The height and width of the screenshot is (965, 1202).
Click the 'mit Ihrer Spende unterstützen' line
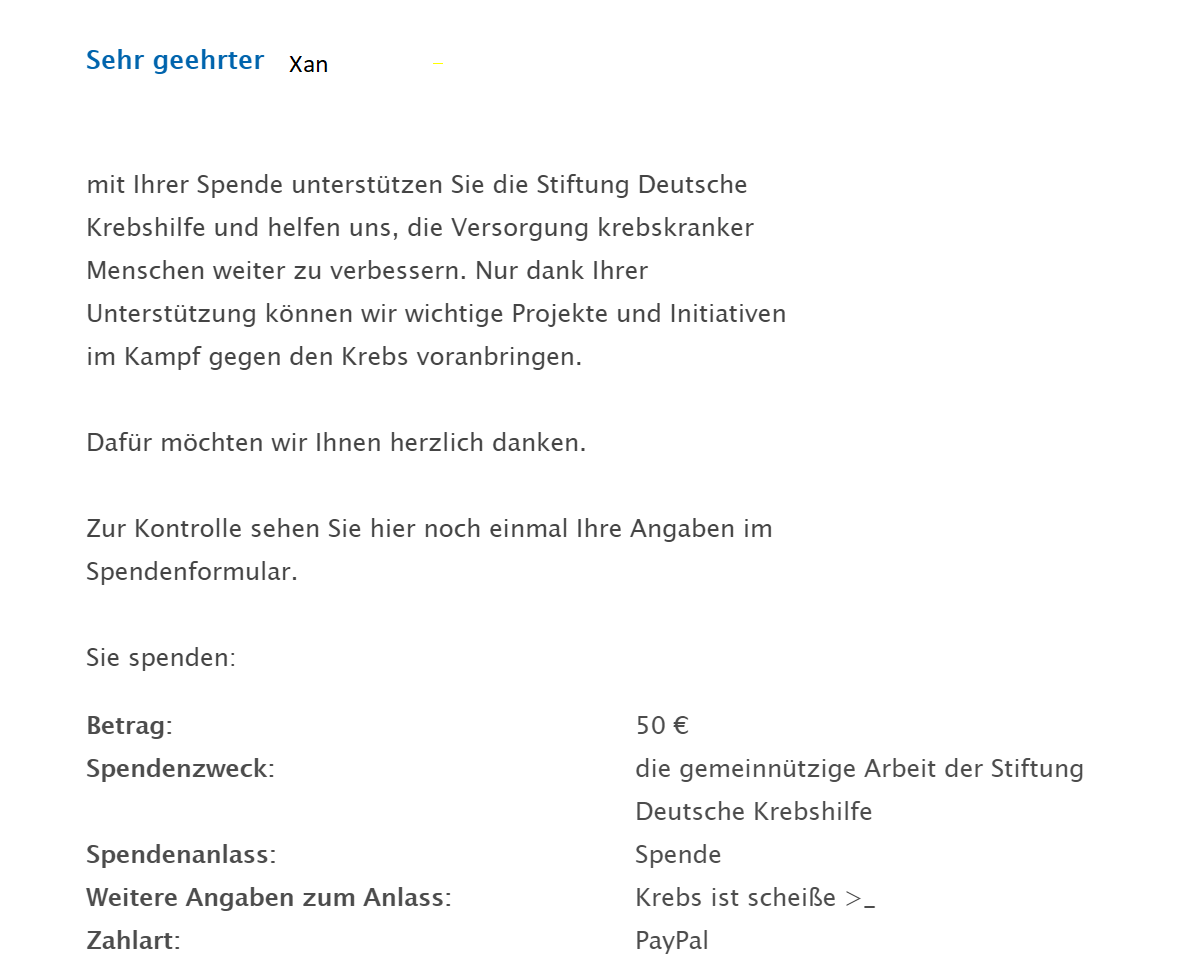(x=417, y=185)
